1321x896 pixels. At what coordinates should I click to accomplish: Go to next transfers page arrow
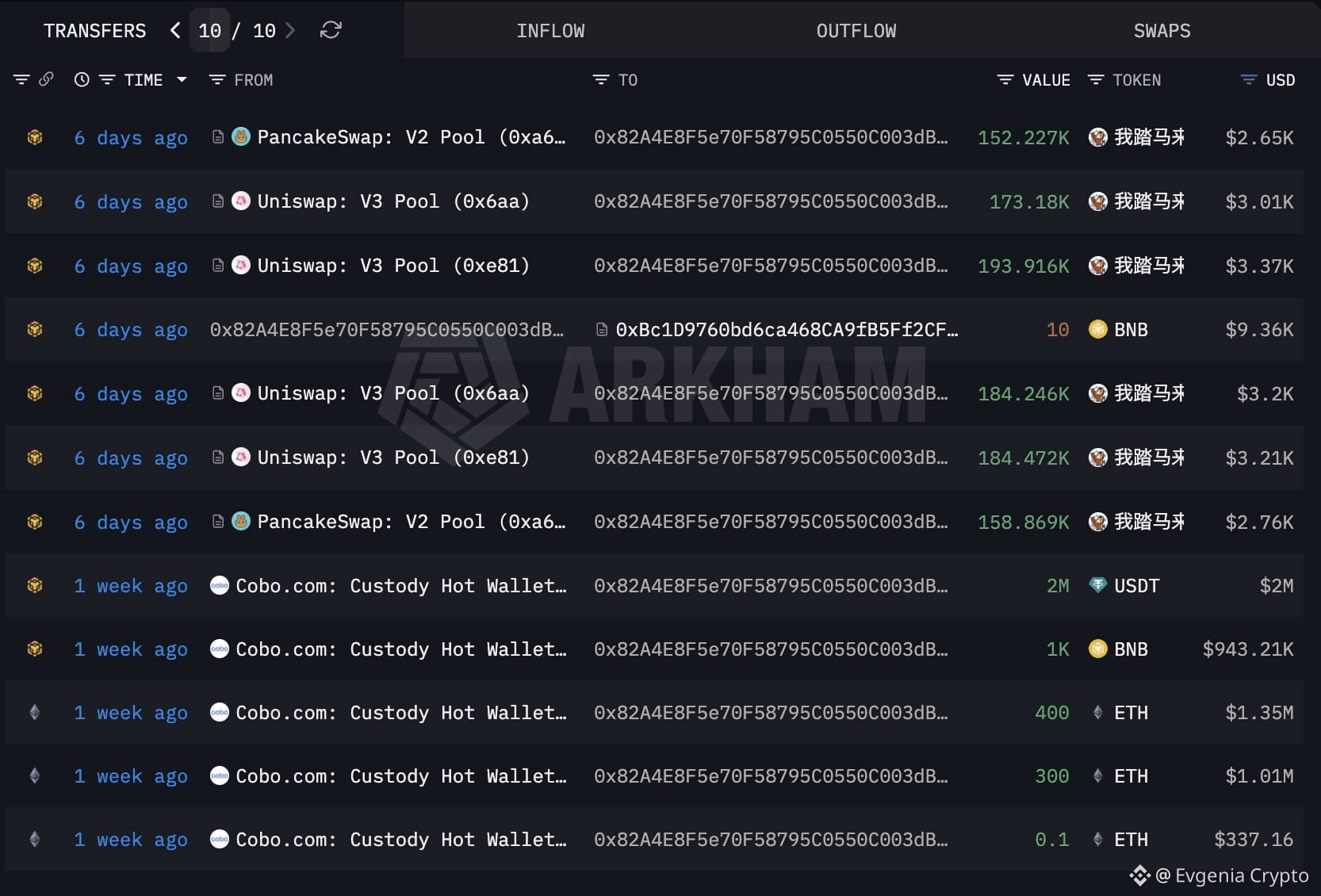pyautogui.click(x=290, y=30)
